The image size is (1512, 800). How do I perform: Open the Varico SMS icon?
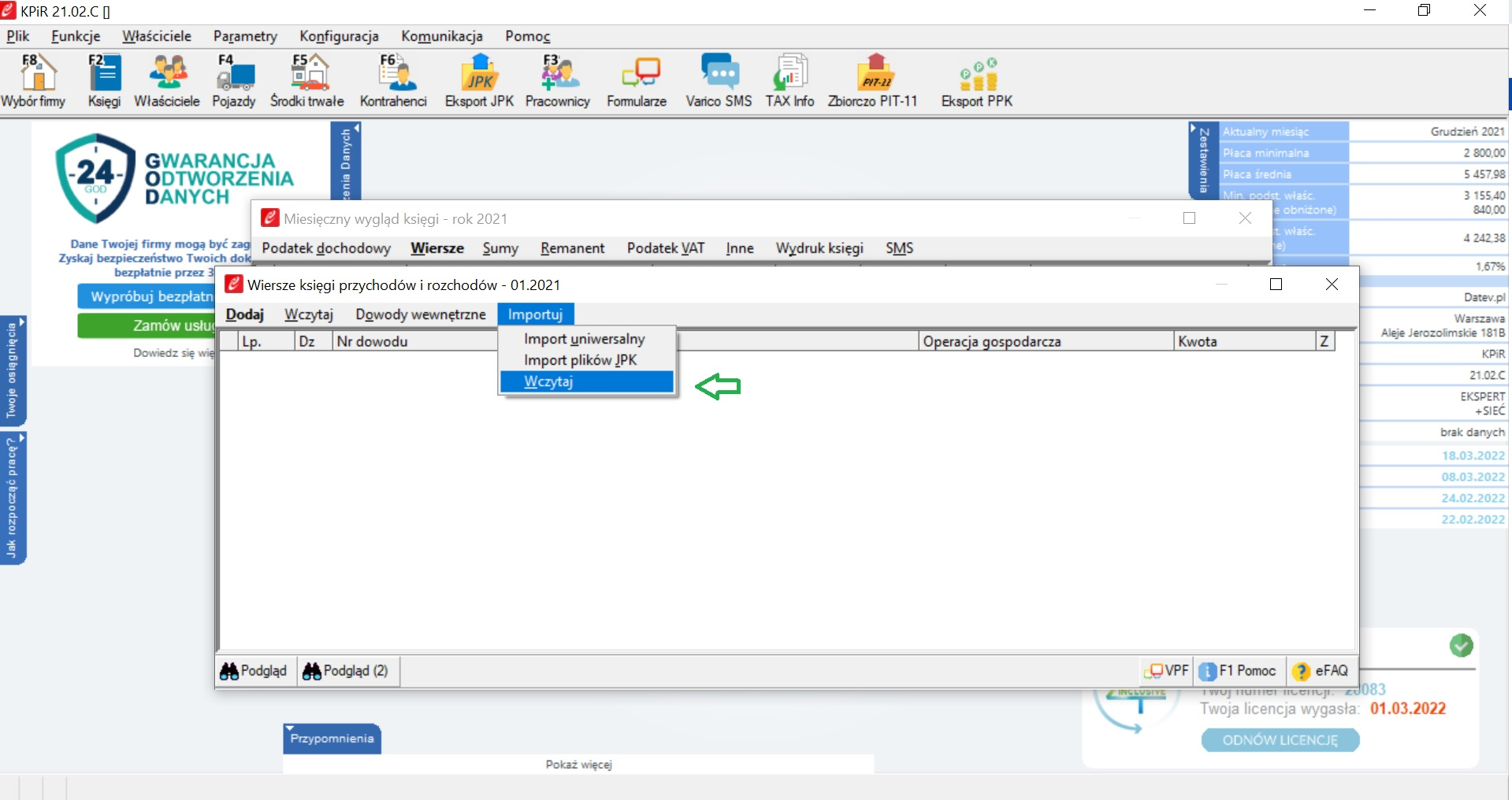[719, 80]
